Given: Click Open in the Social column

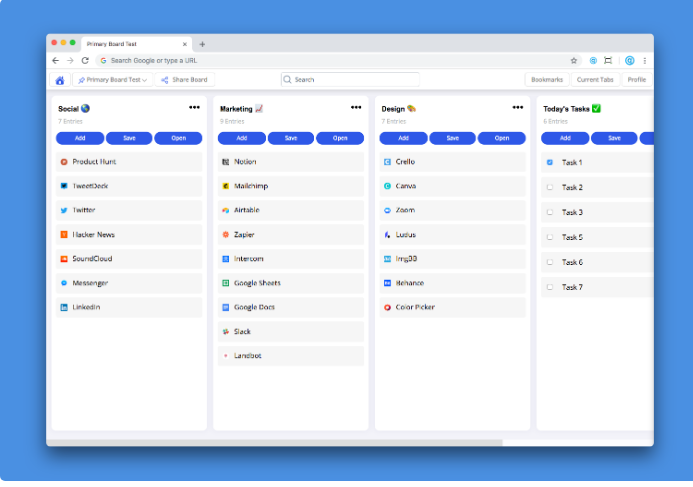Looking at the screenshot, I should click(179, 138).
